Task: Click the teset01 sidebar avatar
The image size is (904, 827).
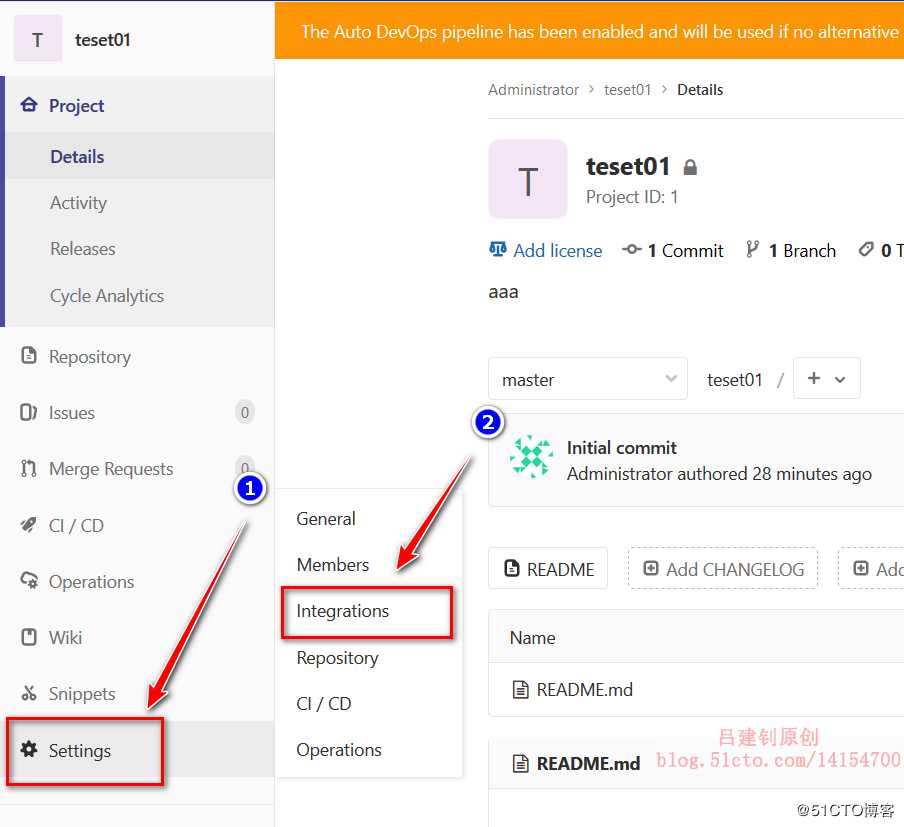Action: click(x=37, y=39)
